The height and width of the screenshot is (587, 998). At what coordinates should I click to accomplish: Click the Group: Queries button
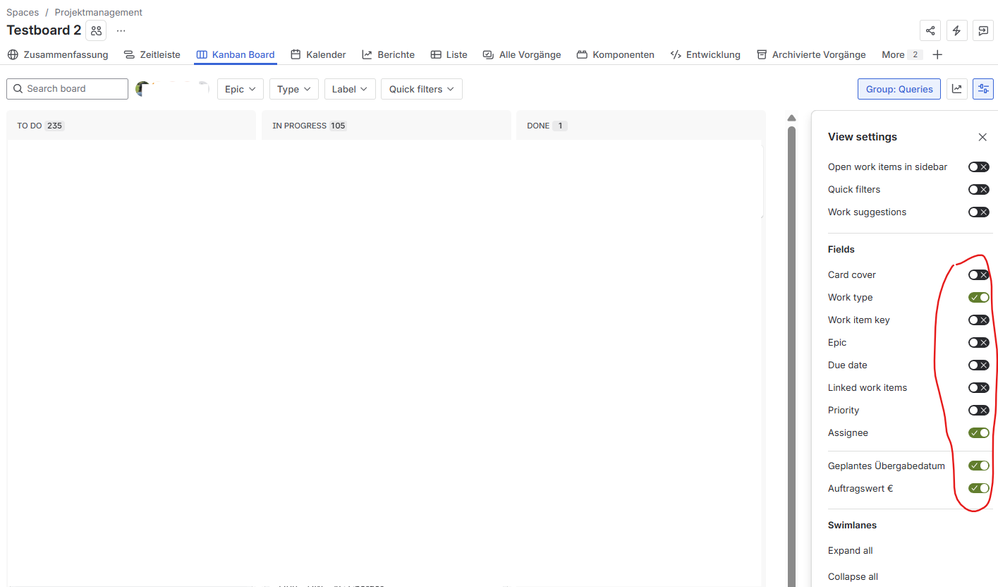[x=898, y=89]
